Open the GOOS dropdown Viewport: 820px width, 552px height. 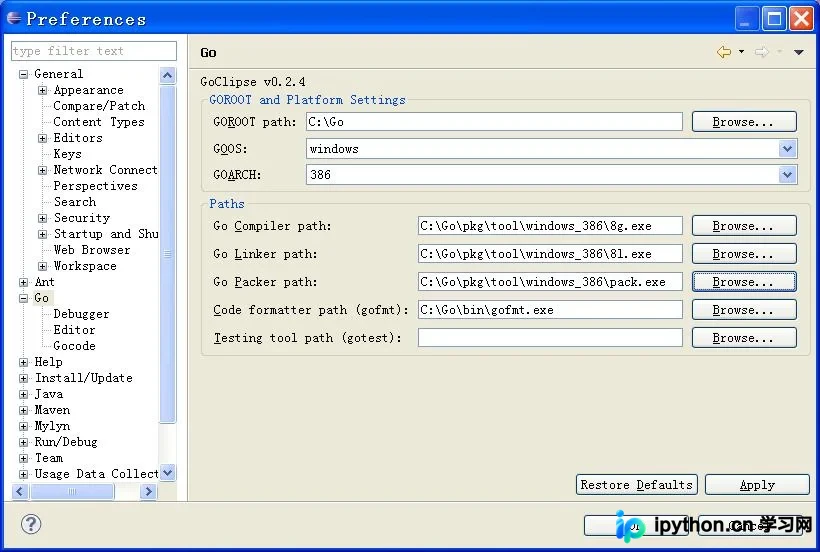[x=787, y=149]
